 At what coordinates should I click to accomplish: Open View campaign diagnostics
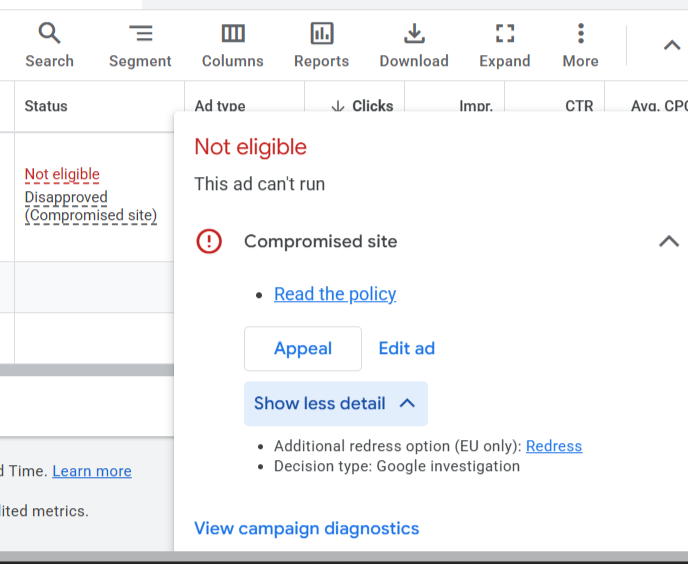(307, 528)
